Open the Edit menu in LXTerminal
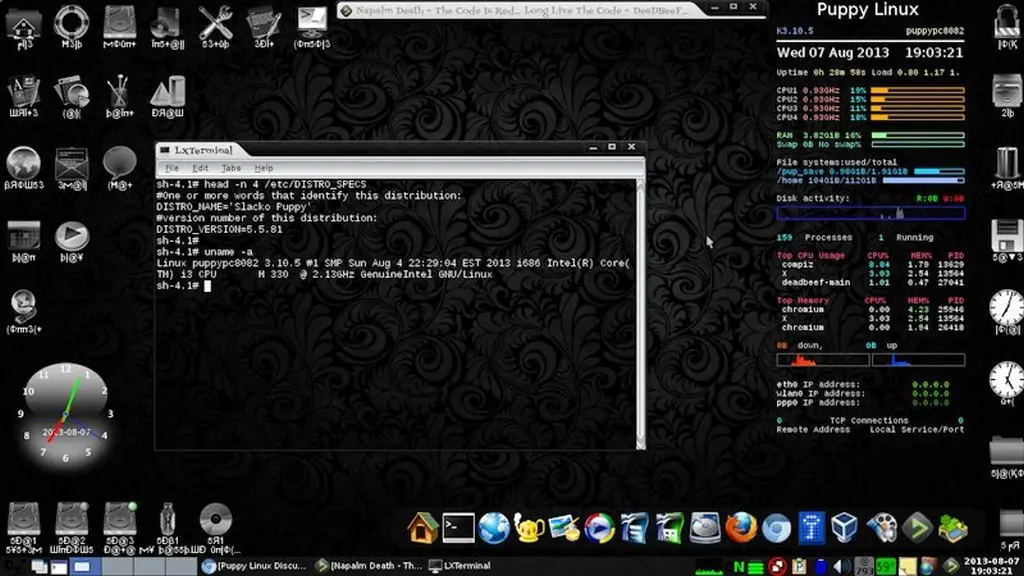Screen dimensions: 1024x576 (x=200, y=168)
